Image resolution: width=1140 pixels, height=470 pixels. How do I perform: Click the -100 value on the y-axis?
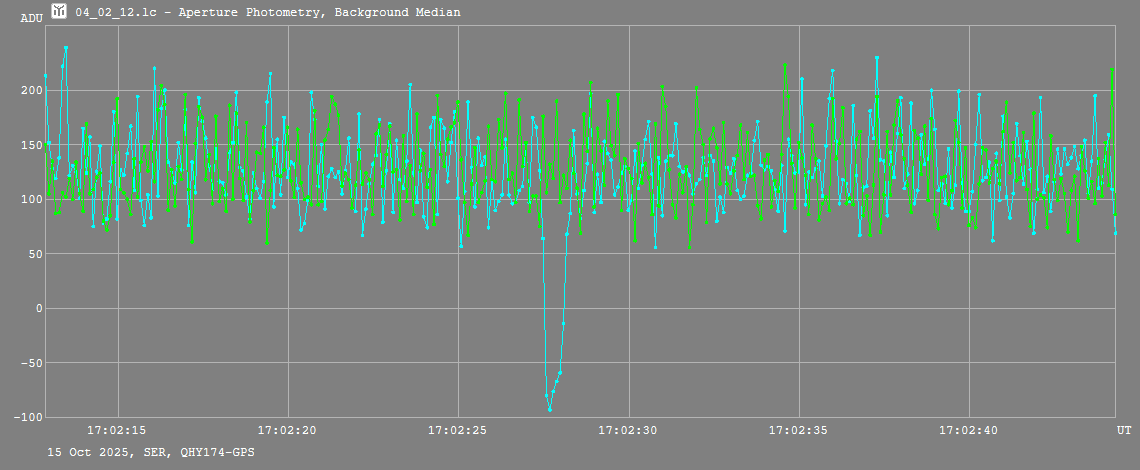pos(29,417)
